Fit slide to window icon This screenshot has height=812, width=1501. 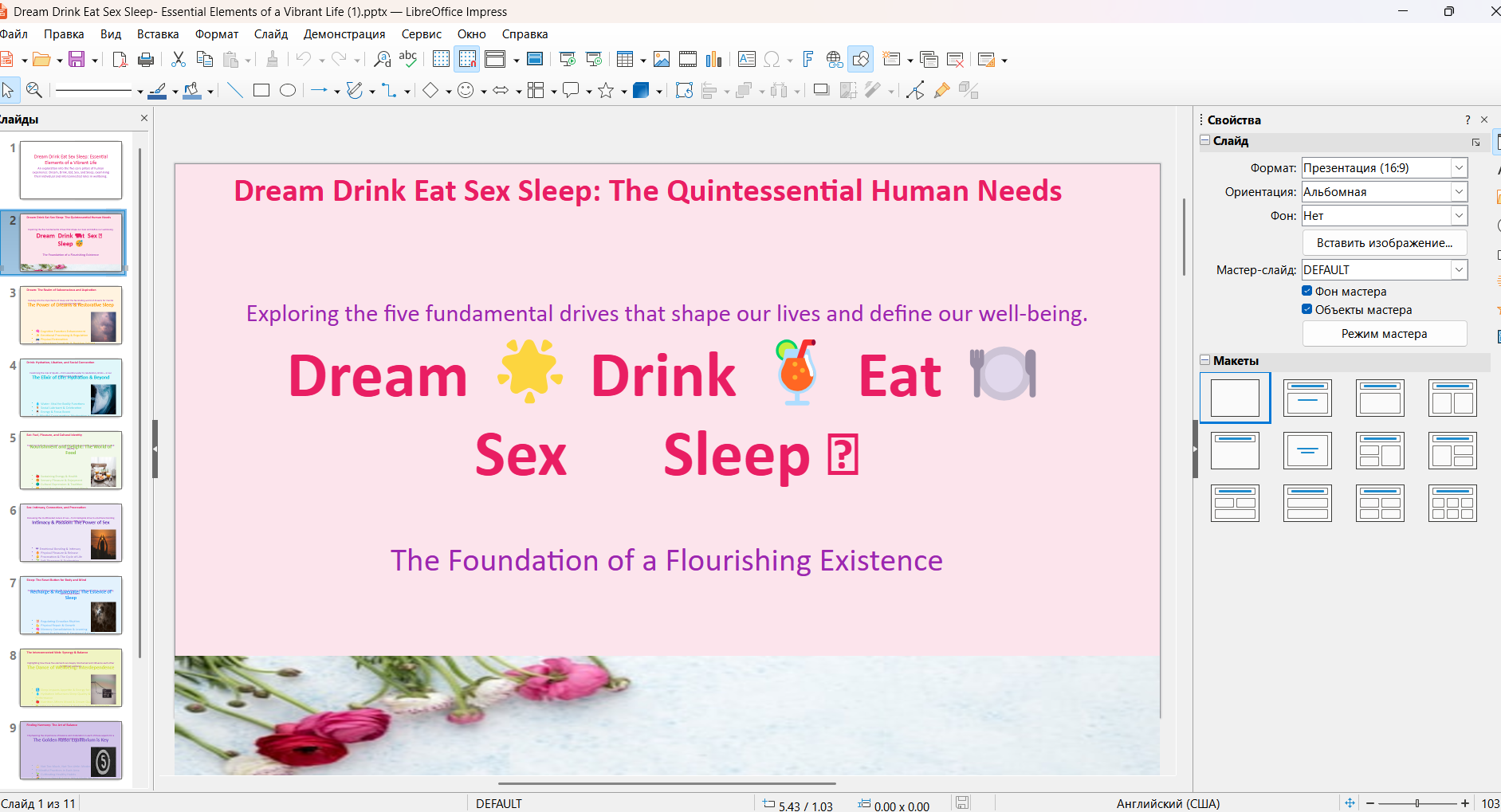click(1350, 803)
